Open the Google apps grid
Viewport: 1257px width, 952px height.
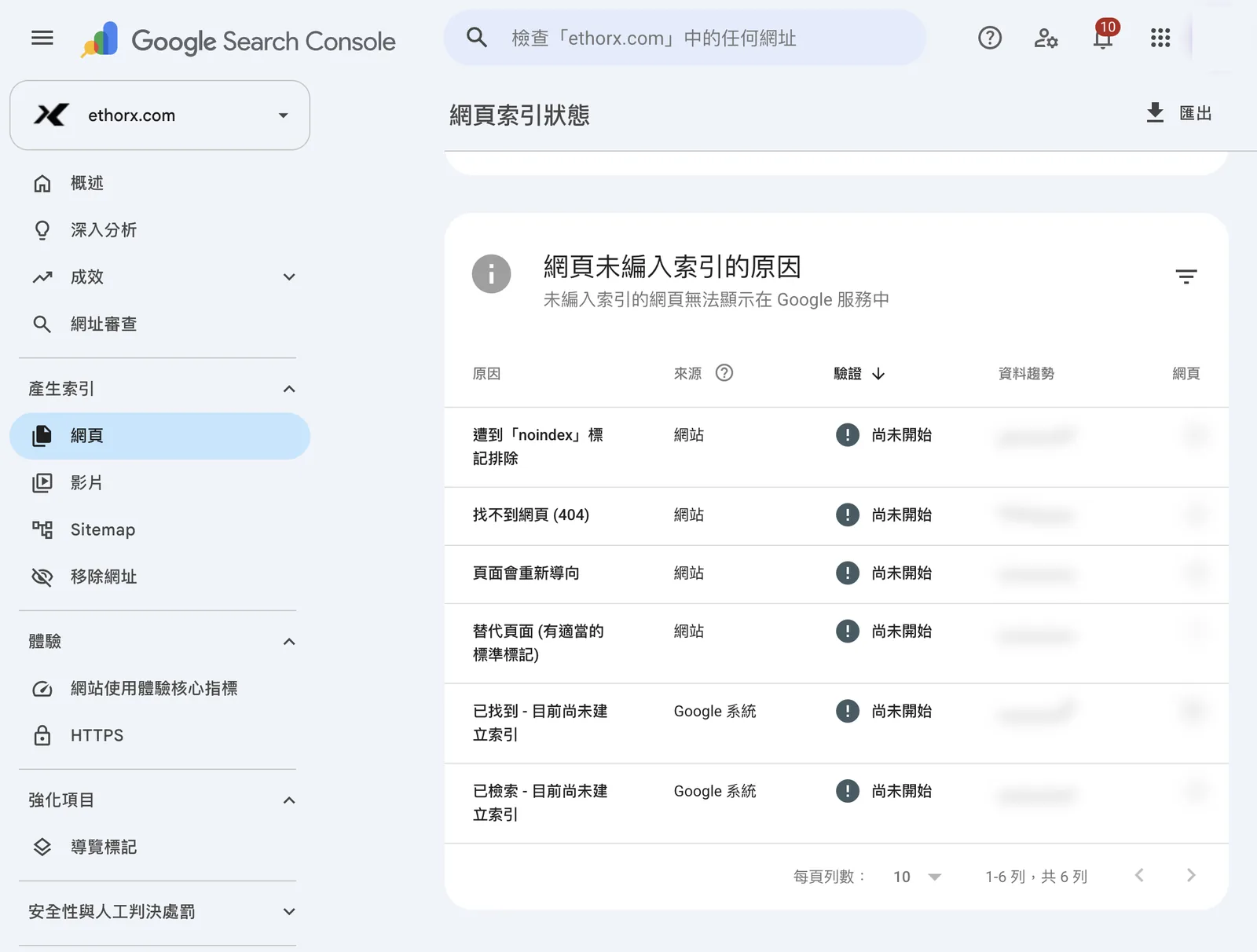click(x=1160, y=38)
